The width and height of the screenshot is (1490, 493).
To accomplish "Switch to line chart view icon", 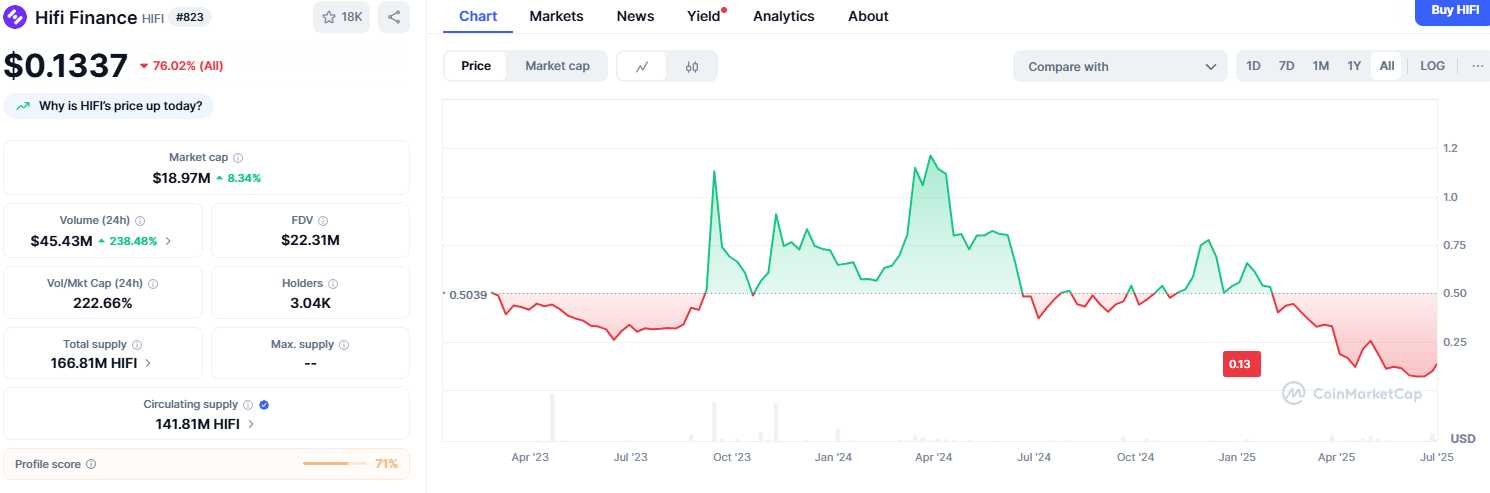I will [x=643, y=66].
